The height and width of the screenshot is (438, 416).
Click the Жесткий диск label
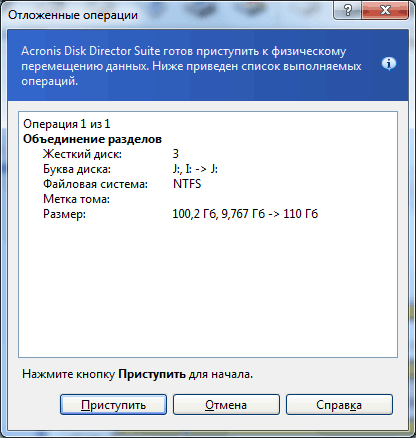(x=82, y=154)
